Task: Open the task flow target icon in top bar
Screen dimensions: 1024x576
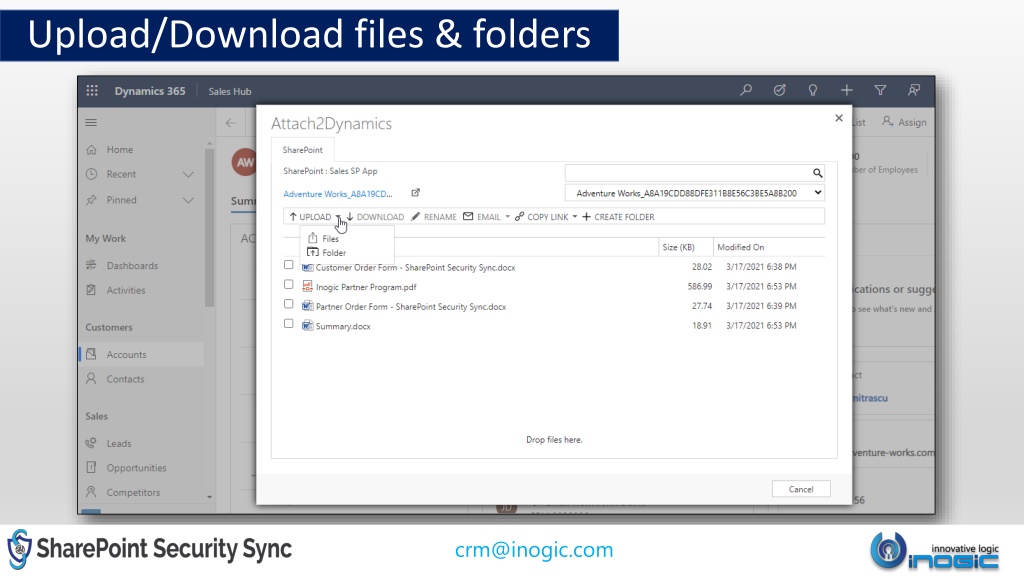Action: coord(779,90)
